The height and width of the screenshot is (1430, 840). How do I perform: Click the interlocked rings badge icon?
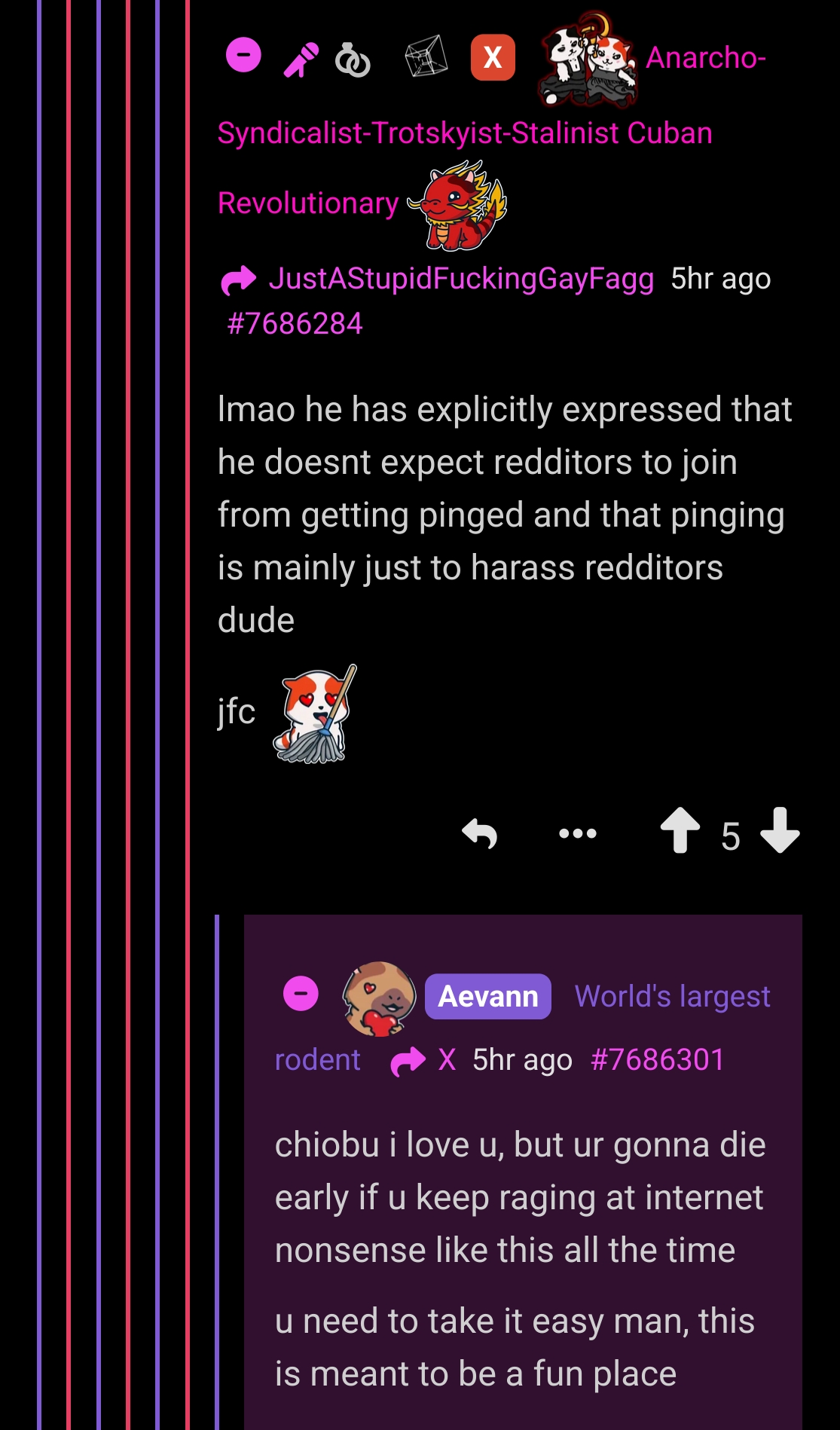click(353, 60)
